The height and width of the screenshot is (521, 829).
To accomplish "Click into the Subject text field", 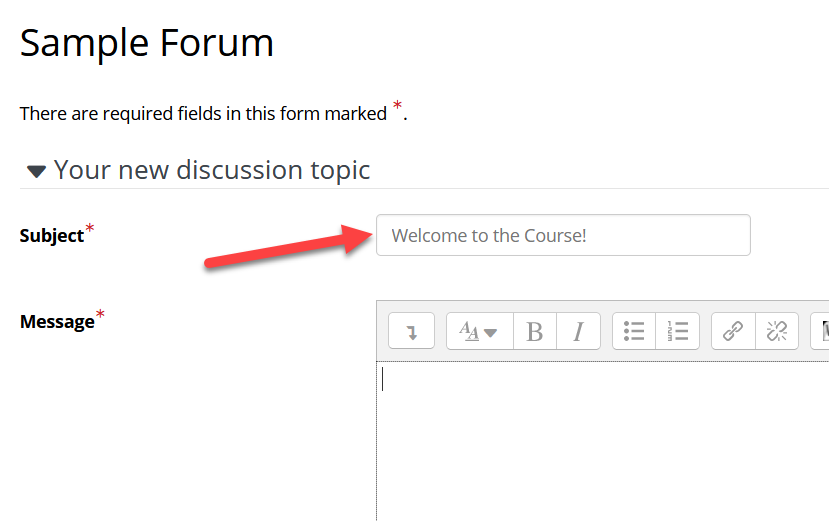I will [x=563, y=235].
